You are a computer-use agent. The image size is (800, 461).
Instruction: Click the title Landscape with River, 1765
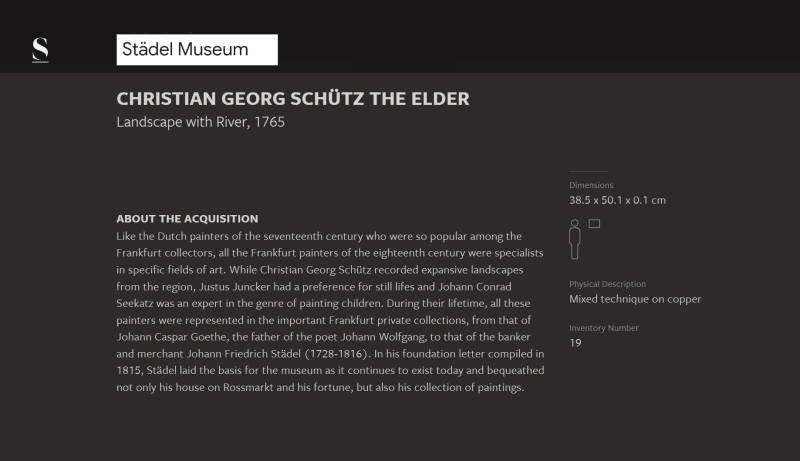(x=201, y=122)
